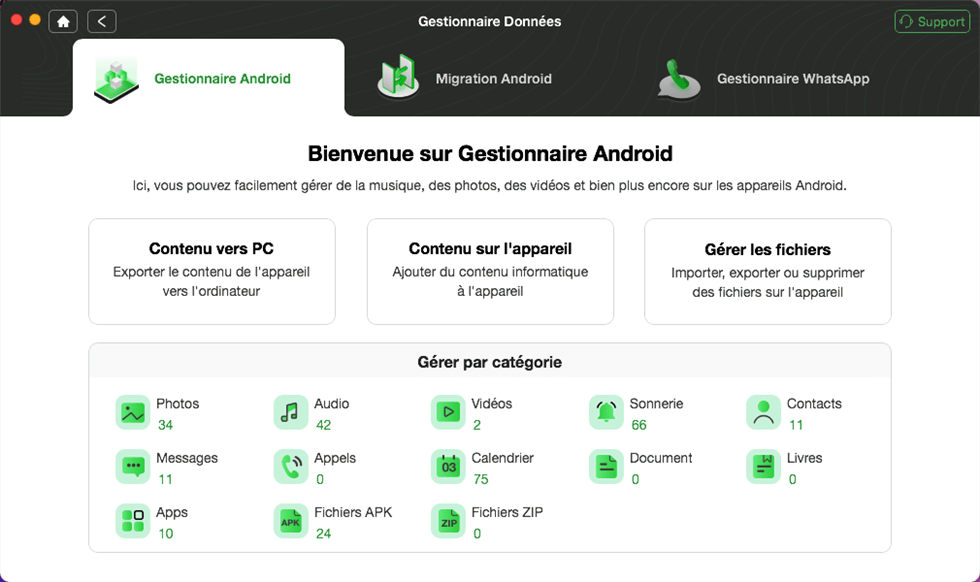
Task: Open the Audio category
Action: (291, 412)
